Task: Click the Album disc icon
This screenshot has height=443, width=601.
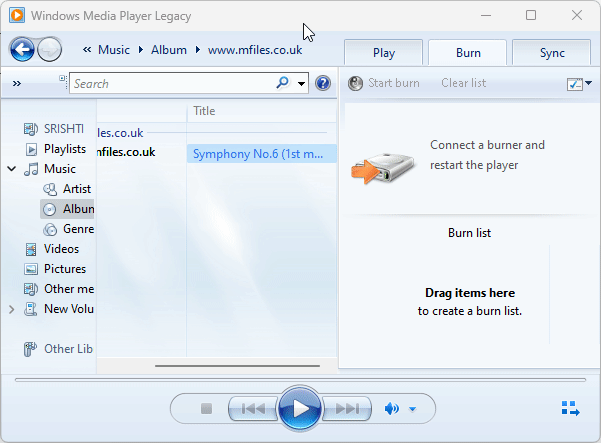Action: tap(49, 209)
